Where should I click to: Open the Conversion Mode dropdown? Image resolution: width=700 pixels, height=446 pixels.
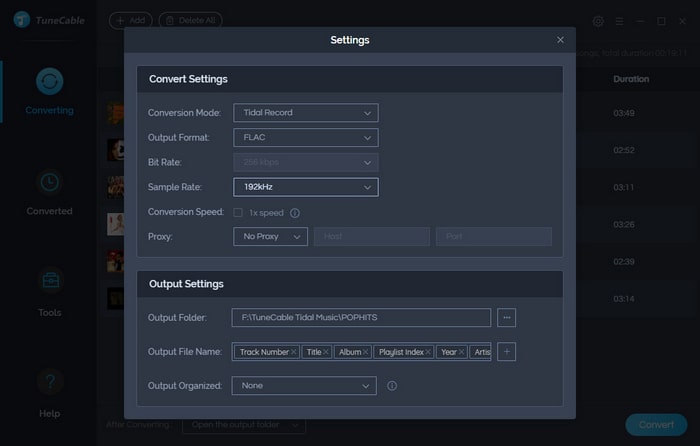click(x=306, y=113)
